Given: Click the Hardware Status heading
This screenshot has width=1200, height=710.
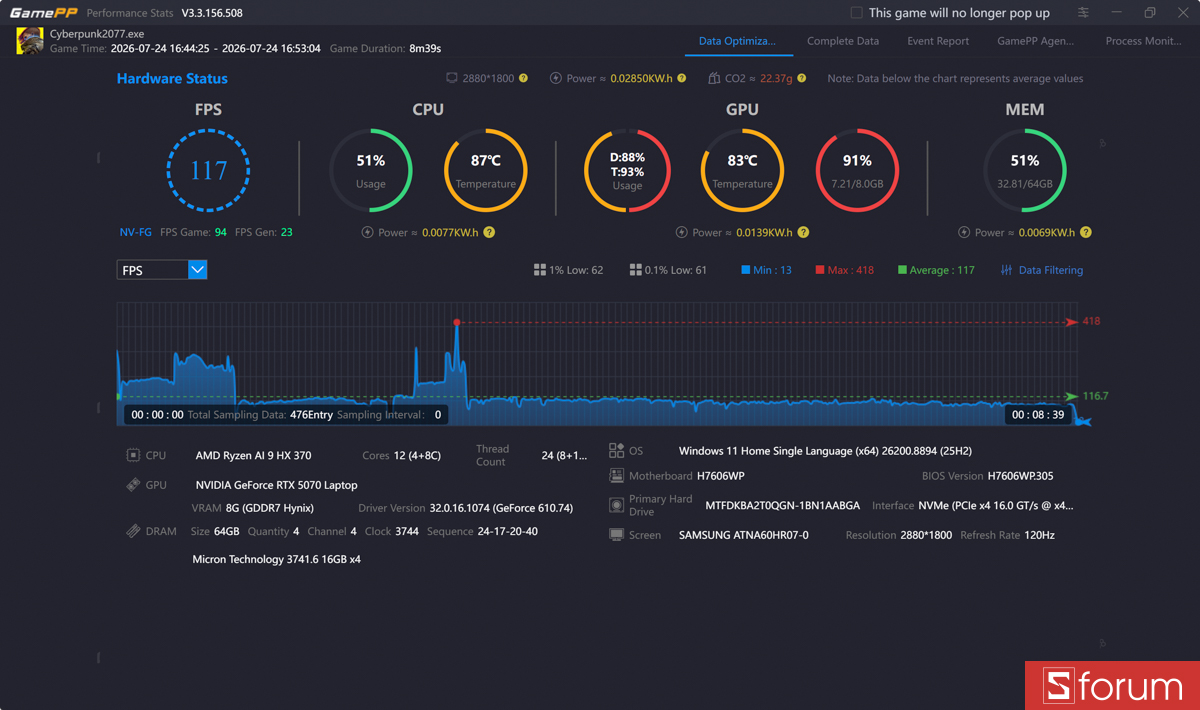Looking at the screenshot, I should pos(172,78).
